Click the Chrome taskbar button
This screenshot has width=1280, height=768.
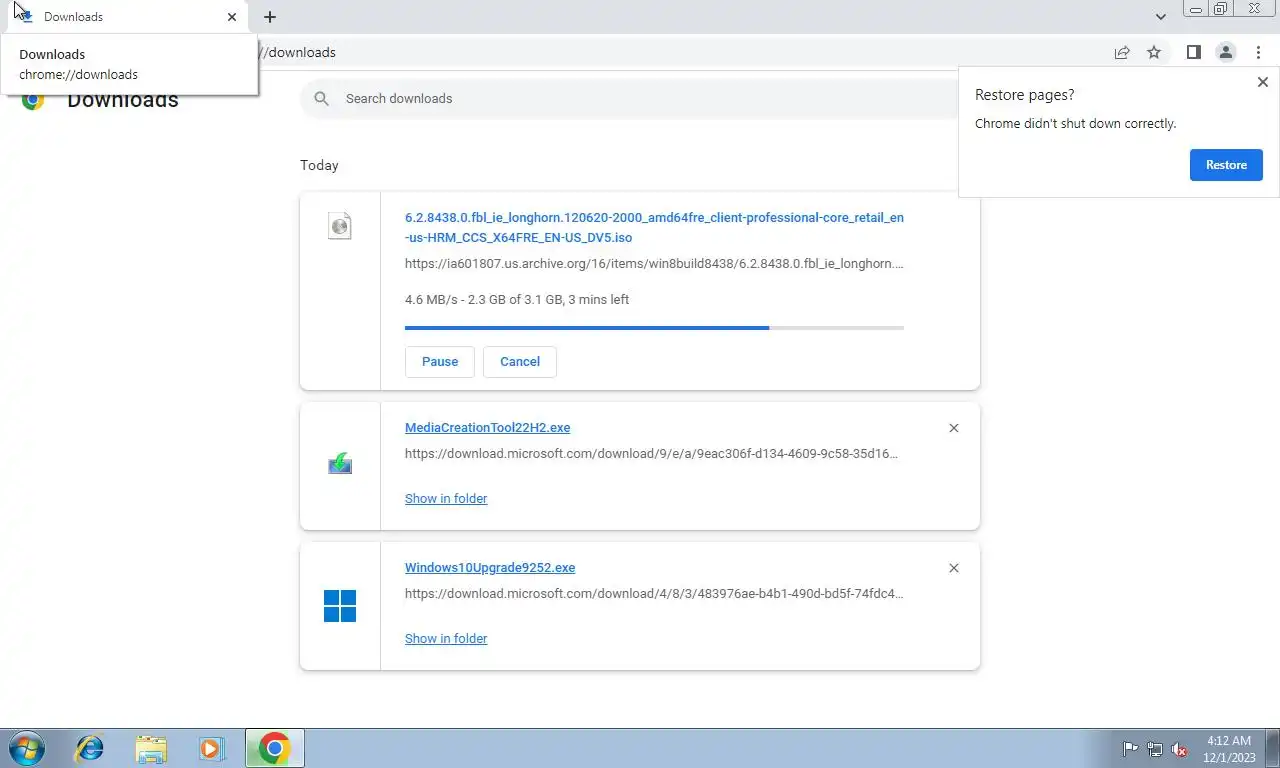point(274,748)
